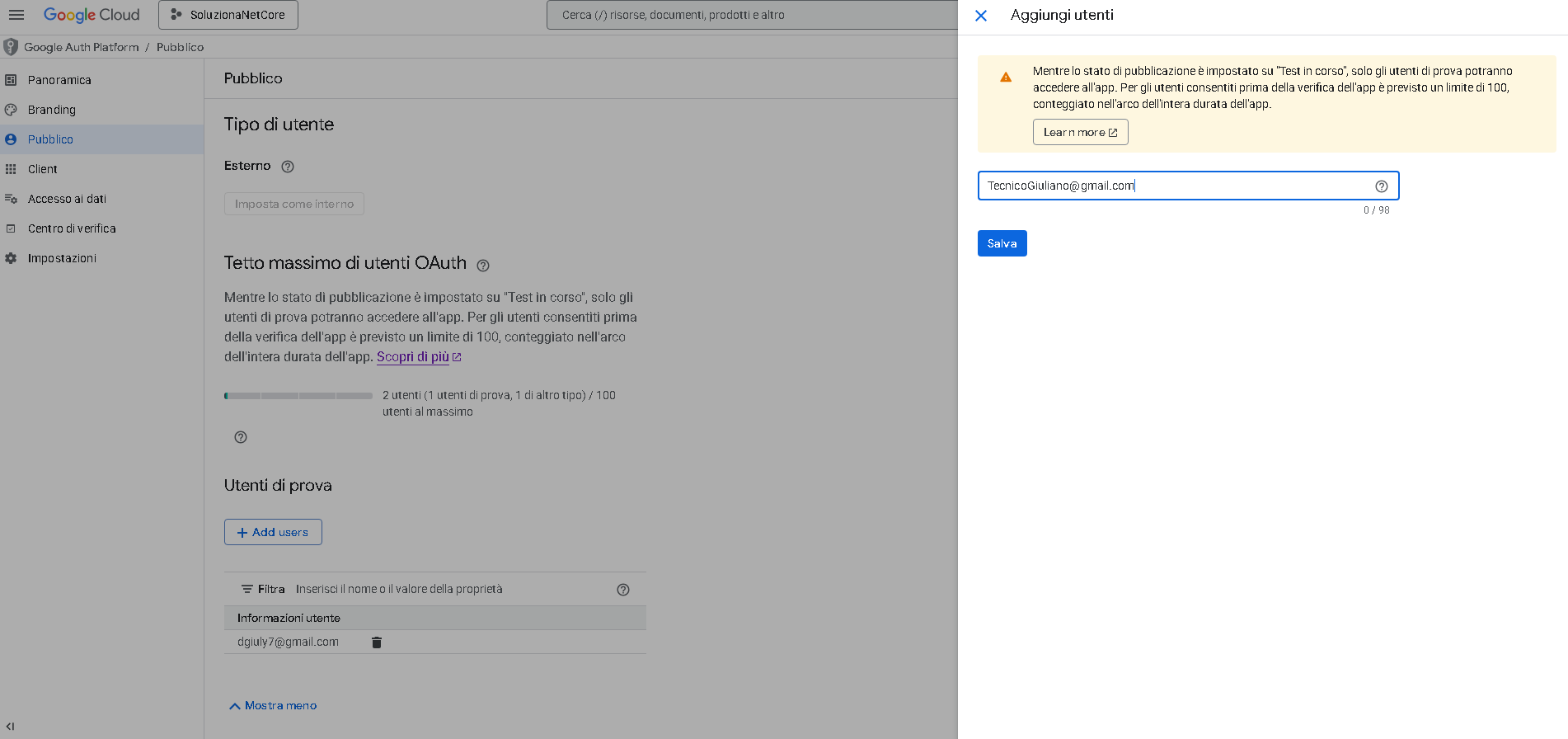Viewport: 1568px width, 739px height.
Task: Click help icon in Filtra row
Action: (623, 590)
